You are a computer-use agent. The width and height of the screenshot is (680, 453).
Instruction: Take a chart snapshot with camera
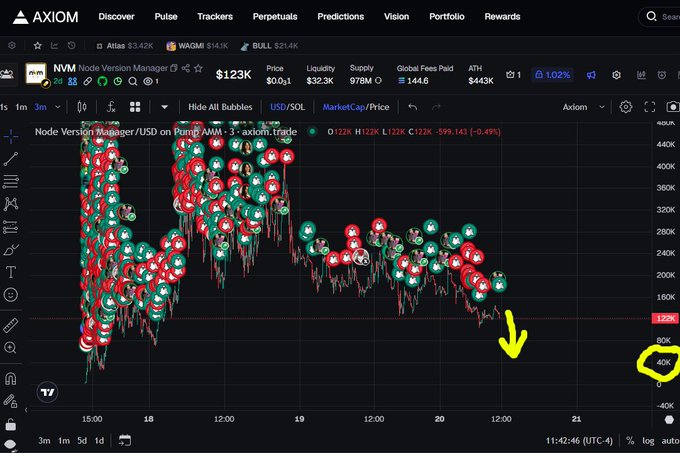click(673, 107)
